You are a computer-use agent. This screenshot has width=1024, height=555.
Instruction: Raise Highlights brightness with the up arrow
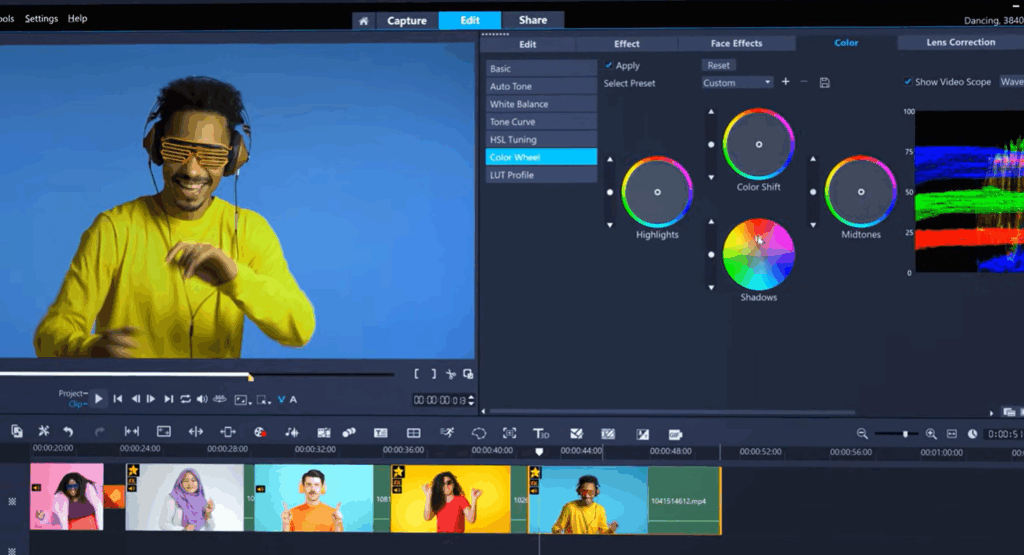(x=610, y=159)
